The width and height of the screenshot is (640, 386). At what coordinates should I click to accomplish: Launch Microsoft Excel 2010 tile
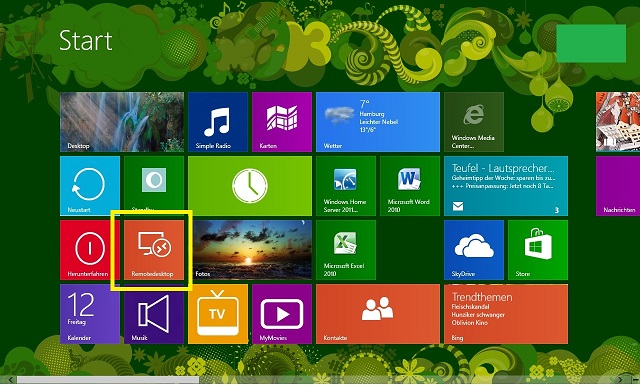[346, 250]
